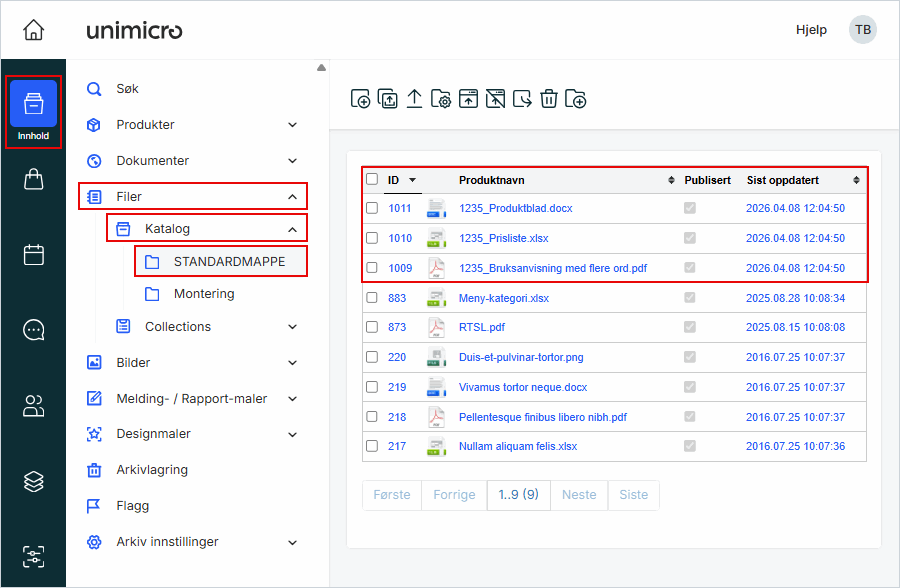
Task: Check the select-all checkbox in table header
Action: 372,180
